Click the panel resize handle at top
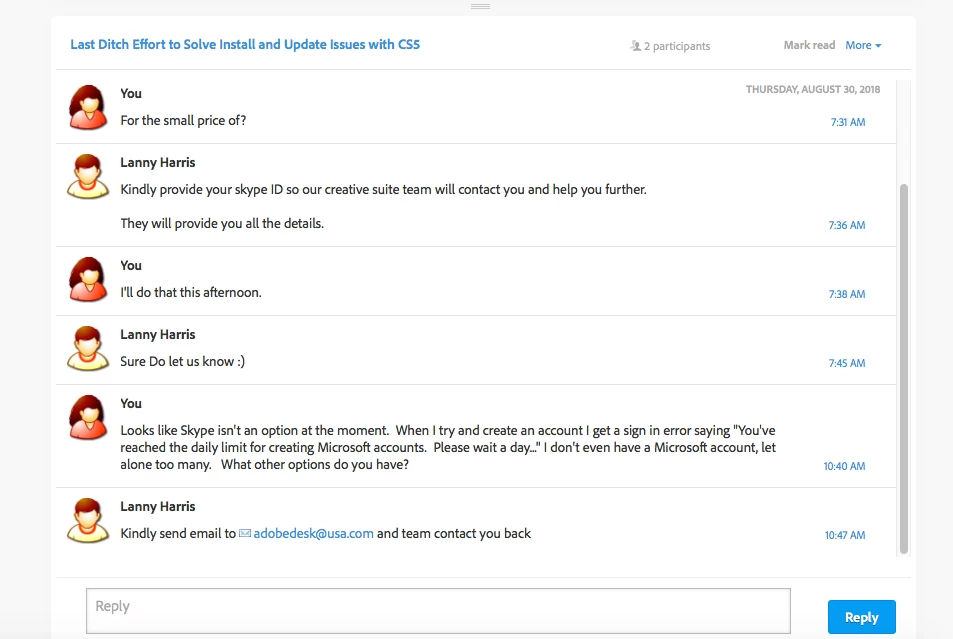953x639 pixels. tap(480, 6)
